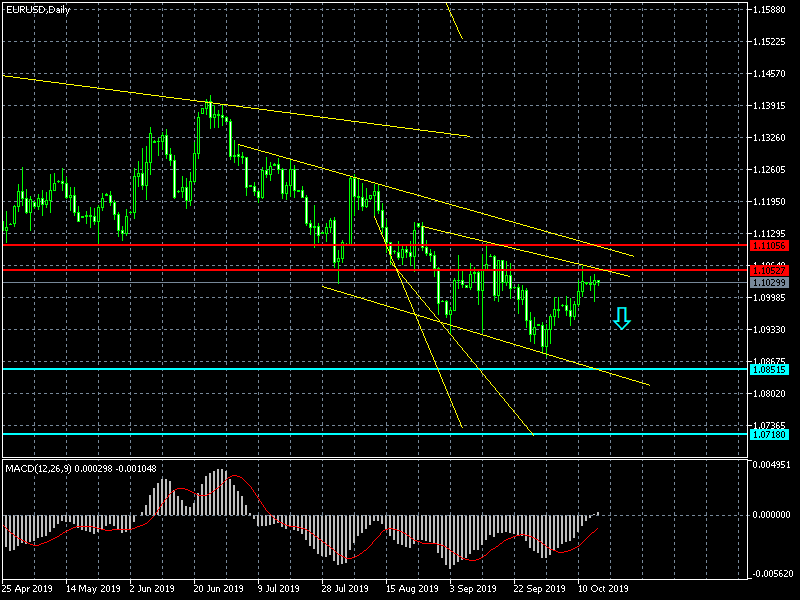
Task: Click the 1.09985 price scale label
Action: (769, 297)
